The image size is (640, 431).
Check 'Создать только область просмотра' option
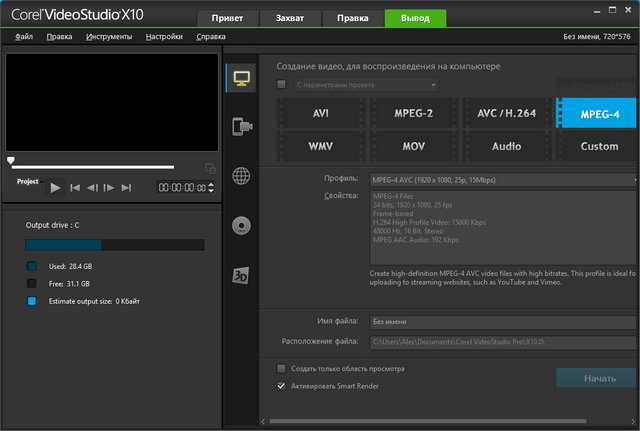pos(281,369)
